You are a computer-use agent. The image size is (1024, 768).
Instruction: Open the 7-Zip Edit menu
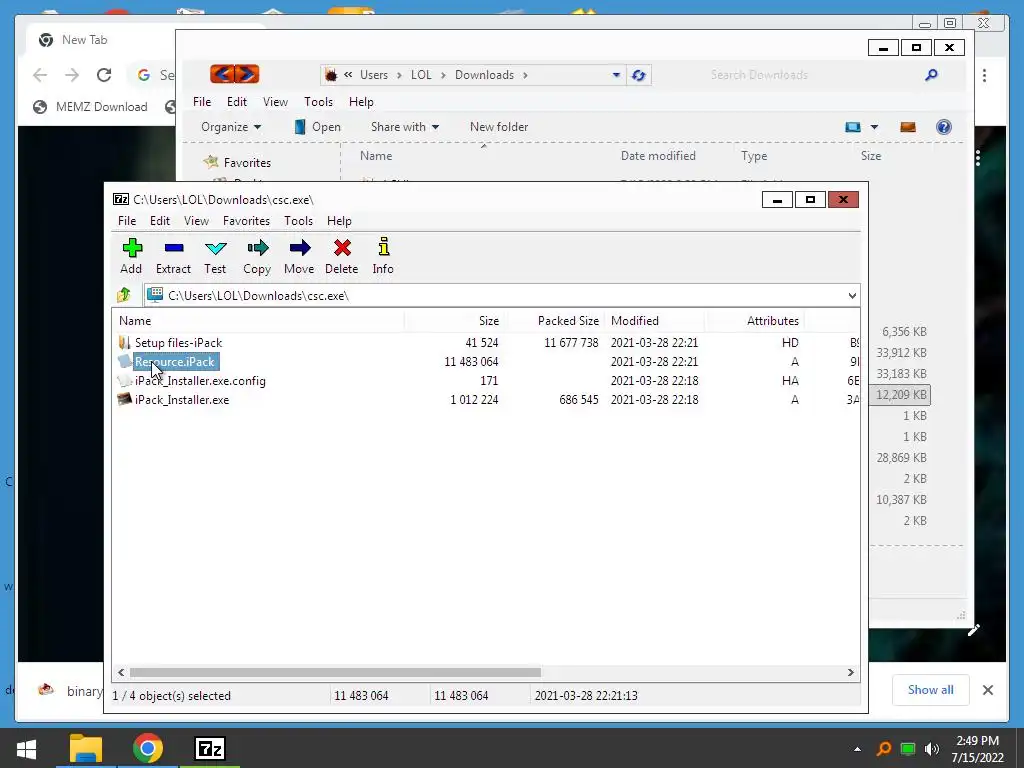pyautogui.click(x=159, y=221)
